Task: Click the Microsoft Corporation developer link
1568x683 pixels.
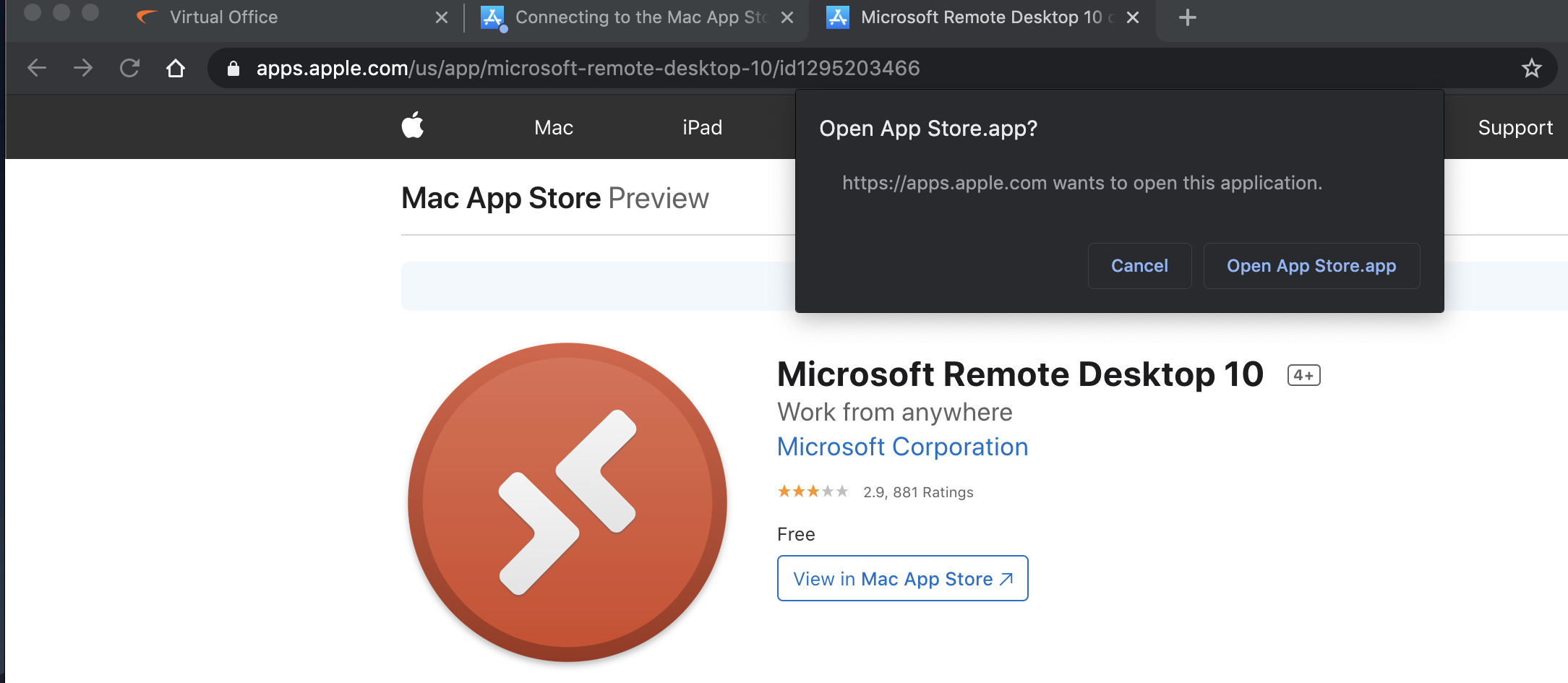Action: pos(902,447)
